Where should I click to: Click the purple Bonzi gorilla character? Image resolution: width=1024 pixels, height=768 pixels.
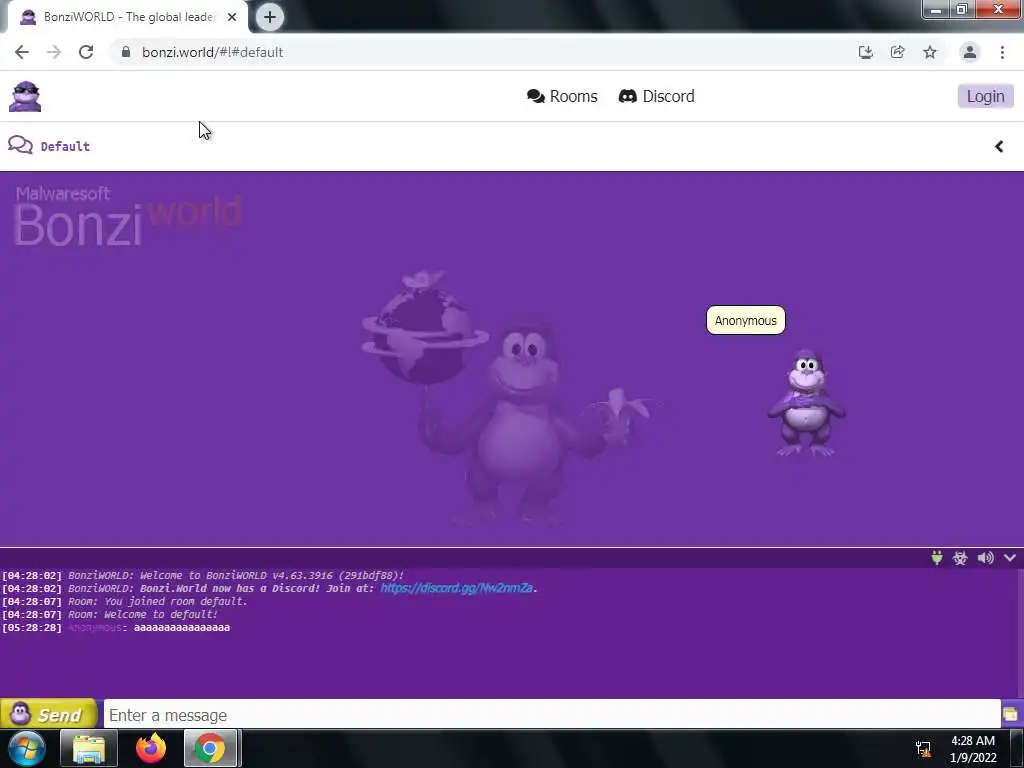(806, 403)
